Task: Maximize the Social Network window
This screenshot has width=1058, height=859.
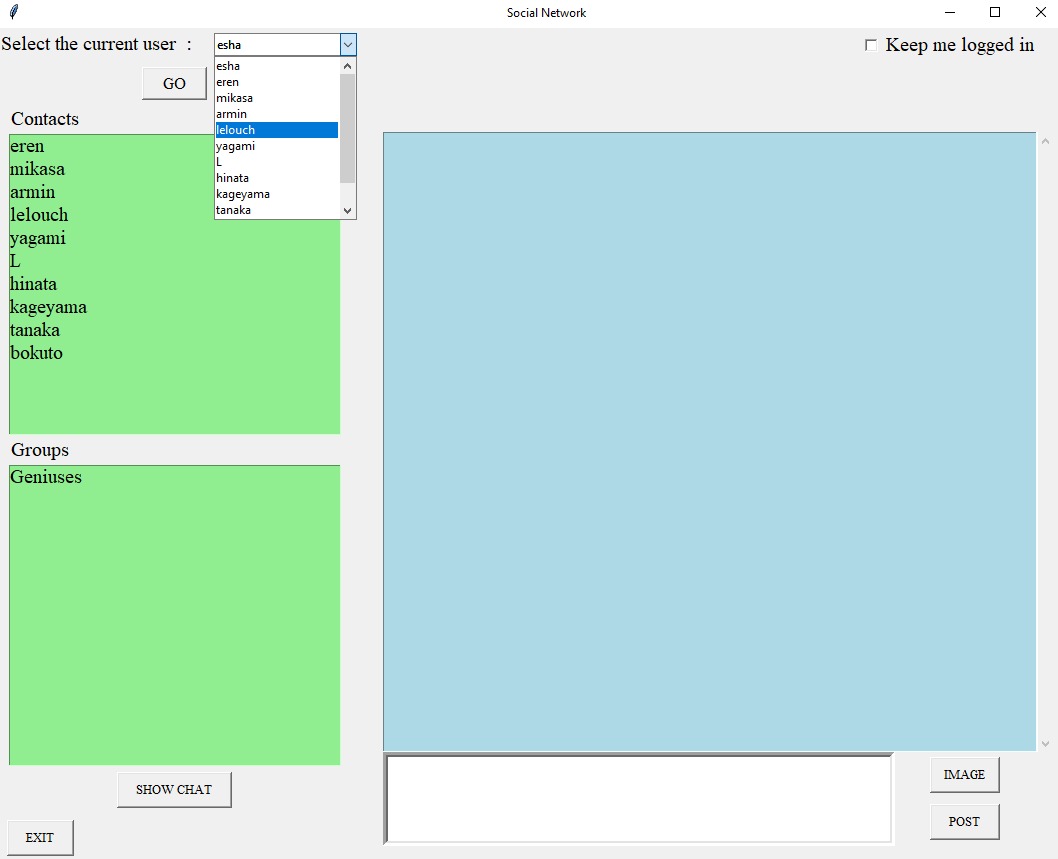Action: tap(995, 12)
